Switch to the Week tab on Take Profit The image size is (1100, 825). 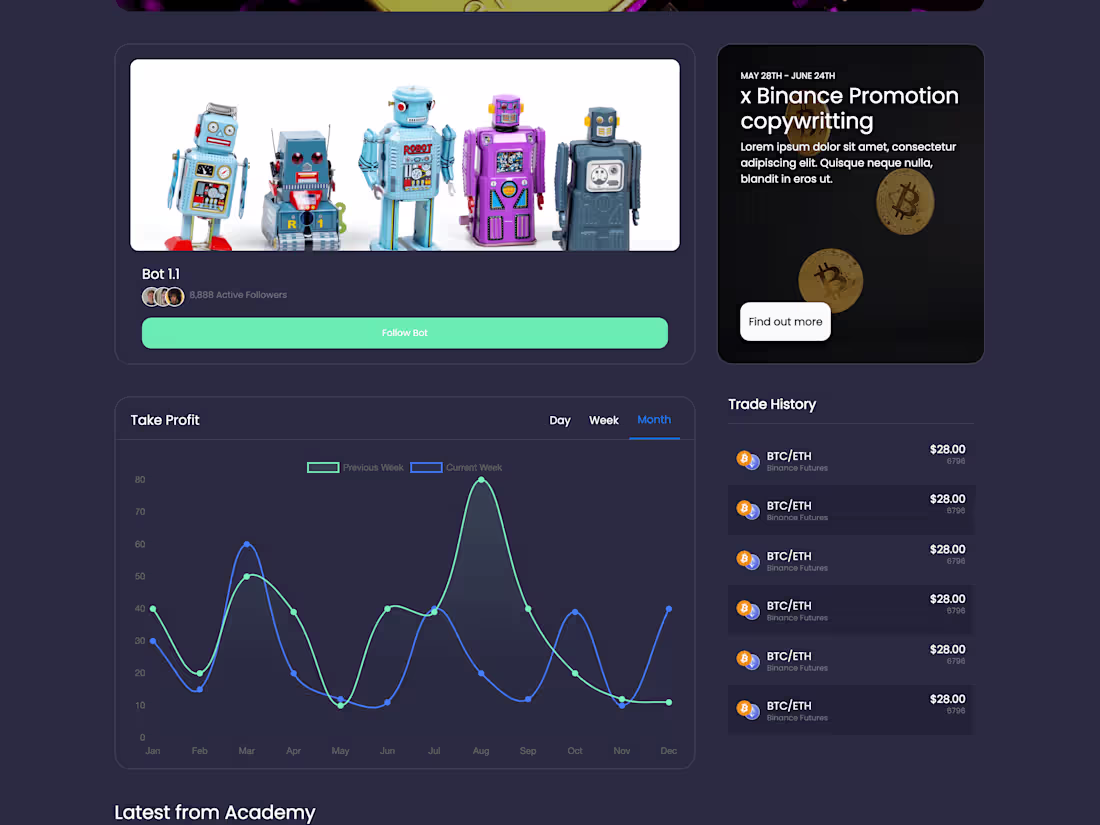[603, 420]
